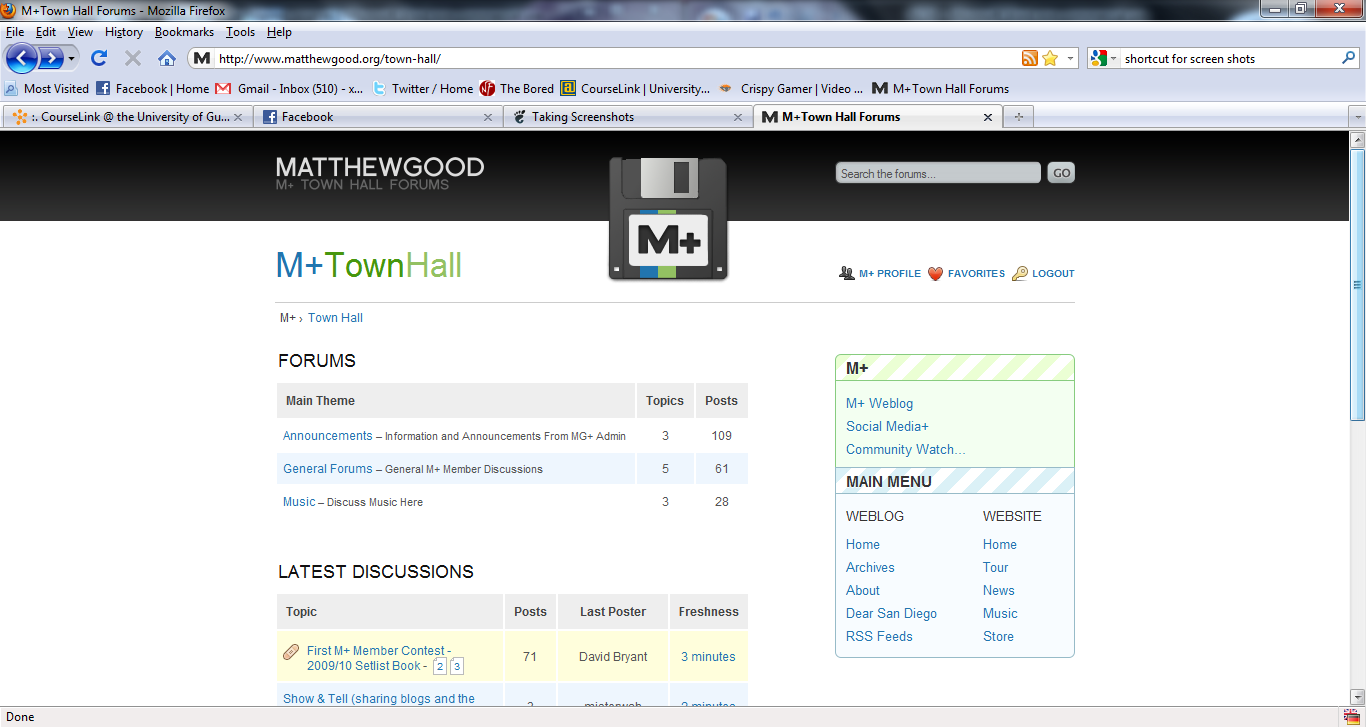
Task: Switch to the Facebook tab
Action: coord(378,117)
